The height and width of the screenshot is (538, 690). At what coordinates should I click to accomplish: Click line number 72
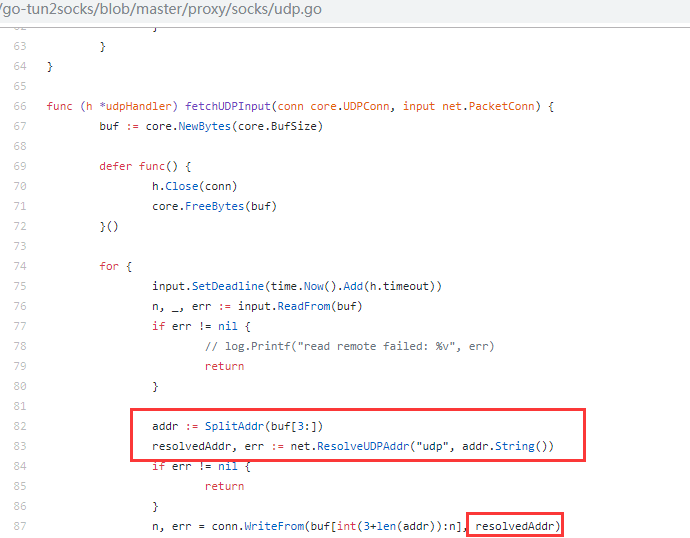pos(20,227)
